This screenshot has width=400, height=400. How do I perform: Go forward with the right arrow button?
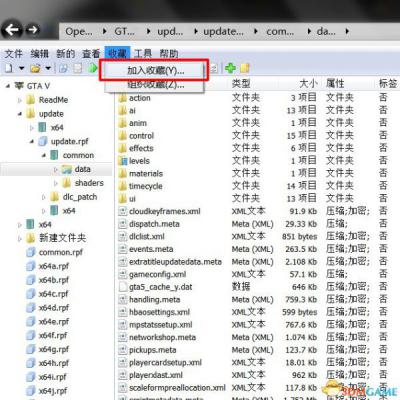point(32,30)
